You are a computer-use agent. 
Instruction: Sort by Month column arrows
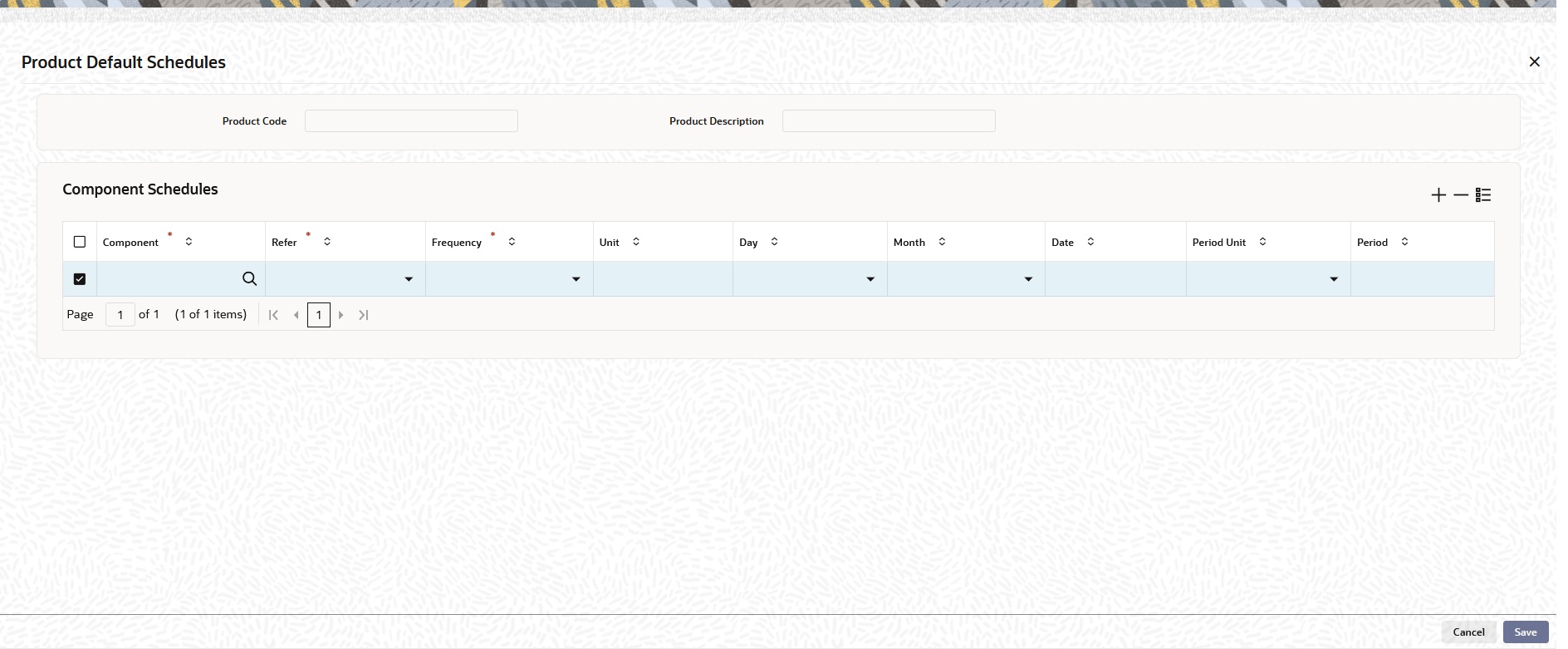coord(942,242)
